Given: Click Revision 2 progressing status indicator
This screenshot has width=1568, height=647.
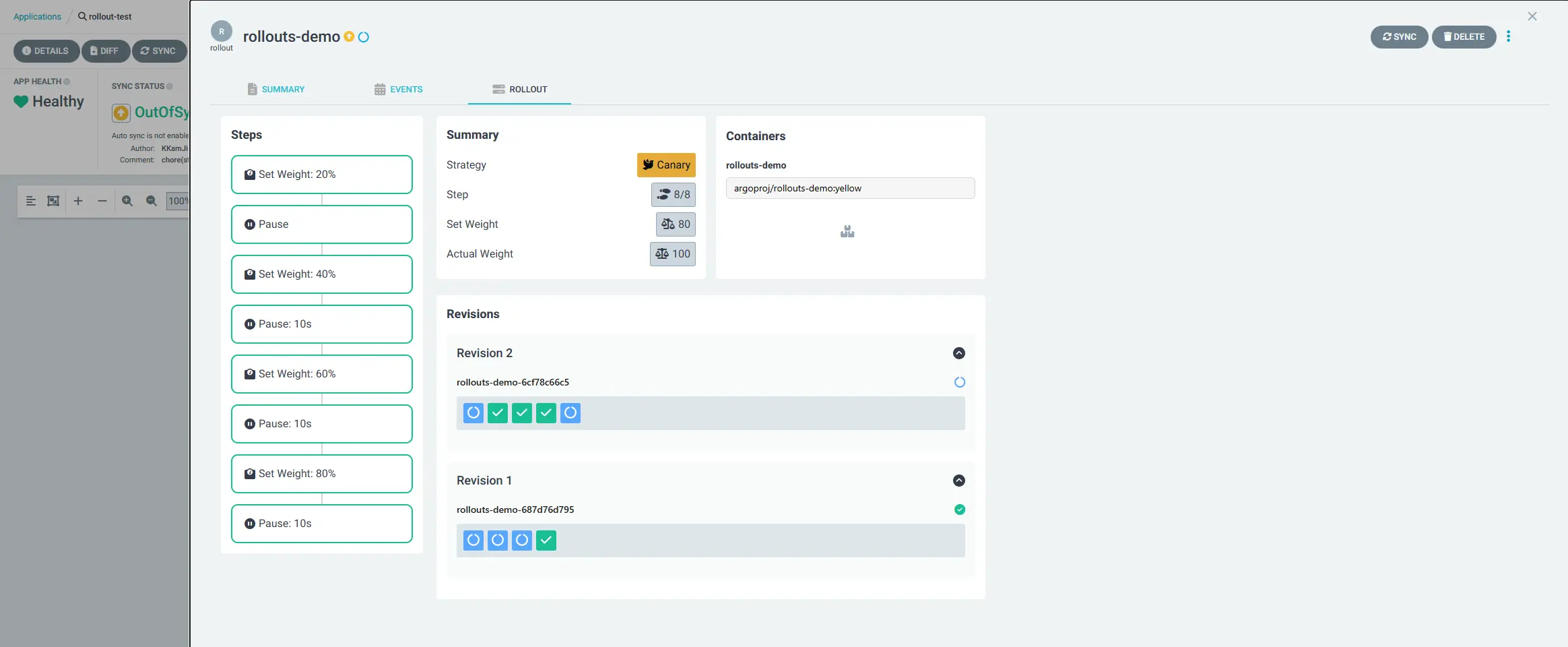Looking at the screenshot, I should point(959,382).
